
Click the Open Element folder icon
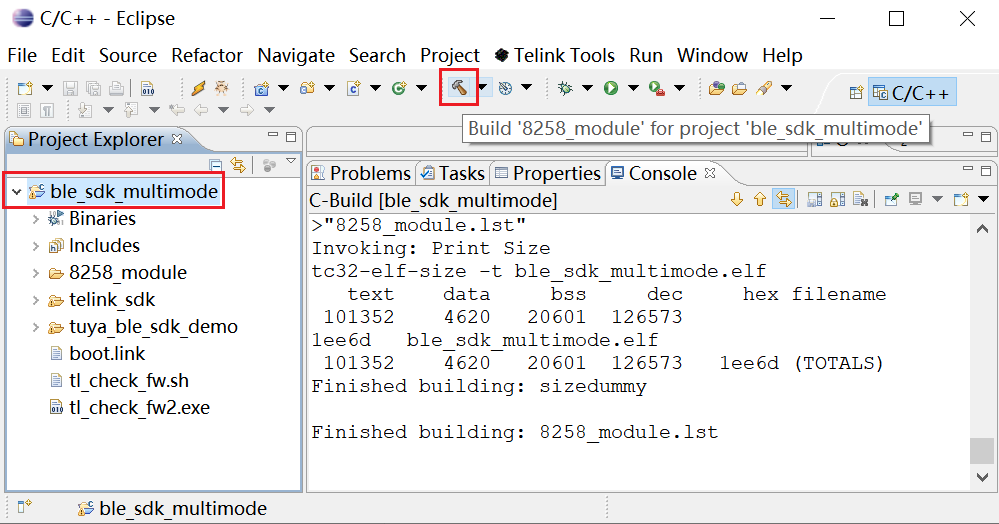(717, 88)
